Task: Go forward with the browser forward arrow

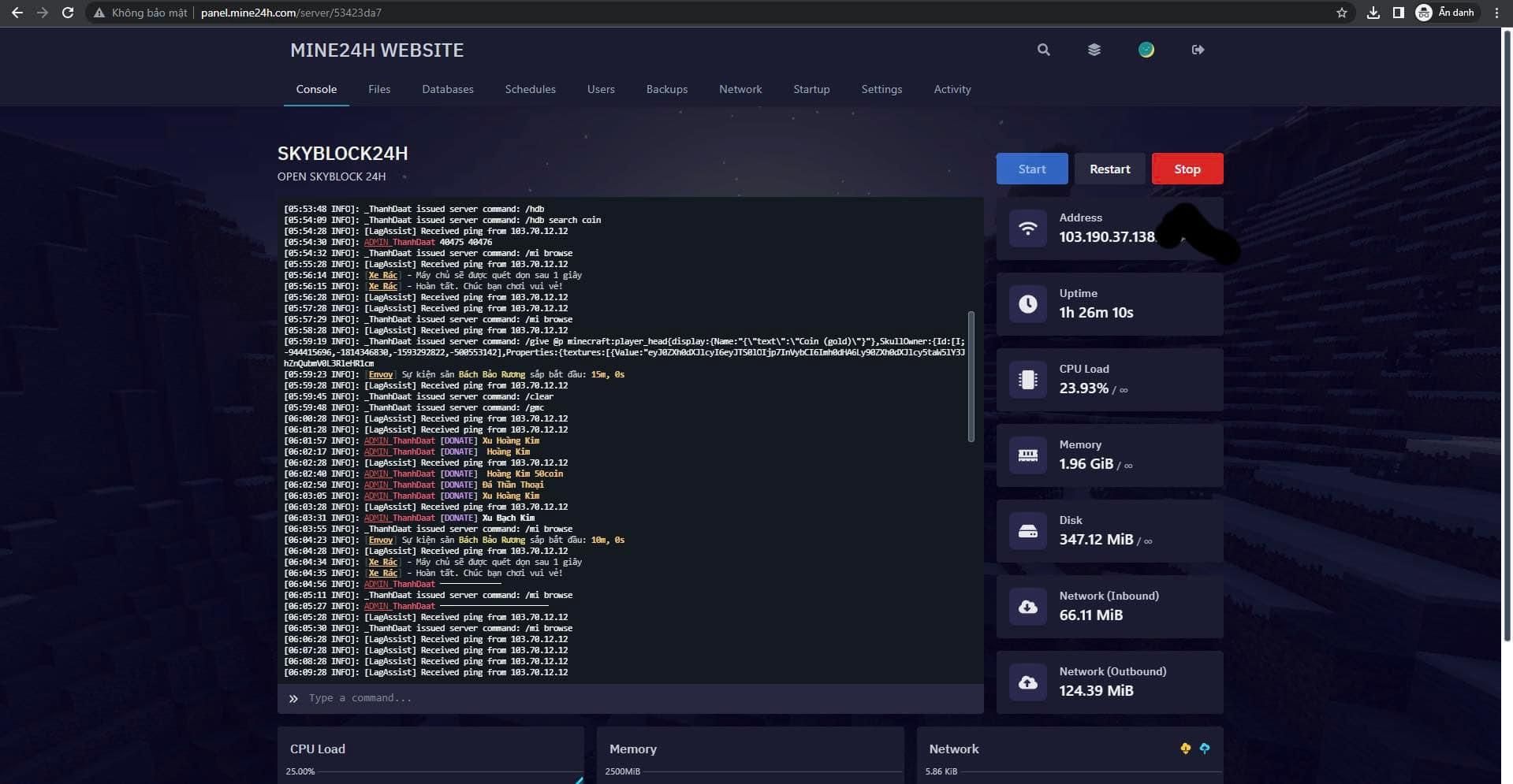Action: [x=43, y=13]
